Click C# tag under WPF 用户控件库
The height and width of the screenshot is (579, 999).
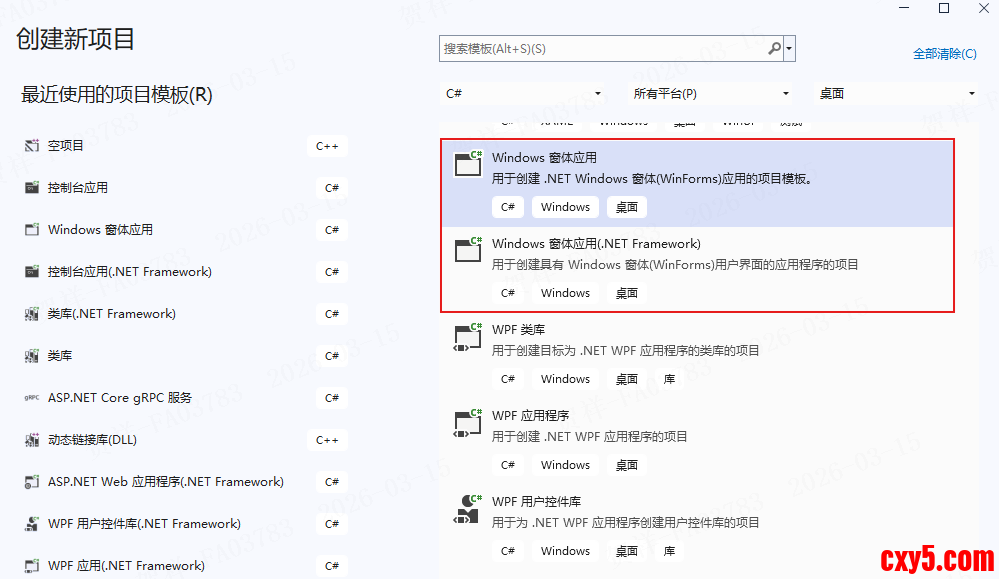(508, 551)
